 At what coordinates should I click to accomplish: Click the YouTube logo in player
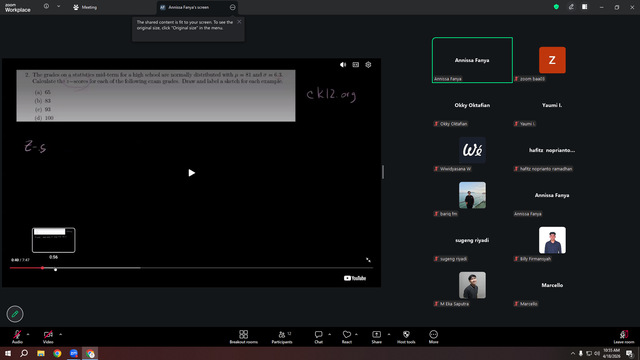click(x=355, y=278)
